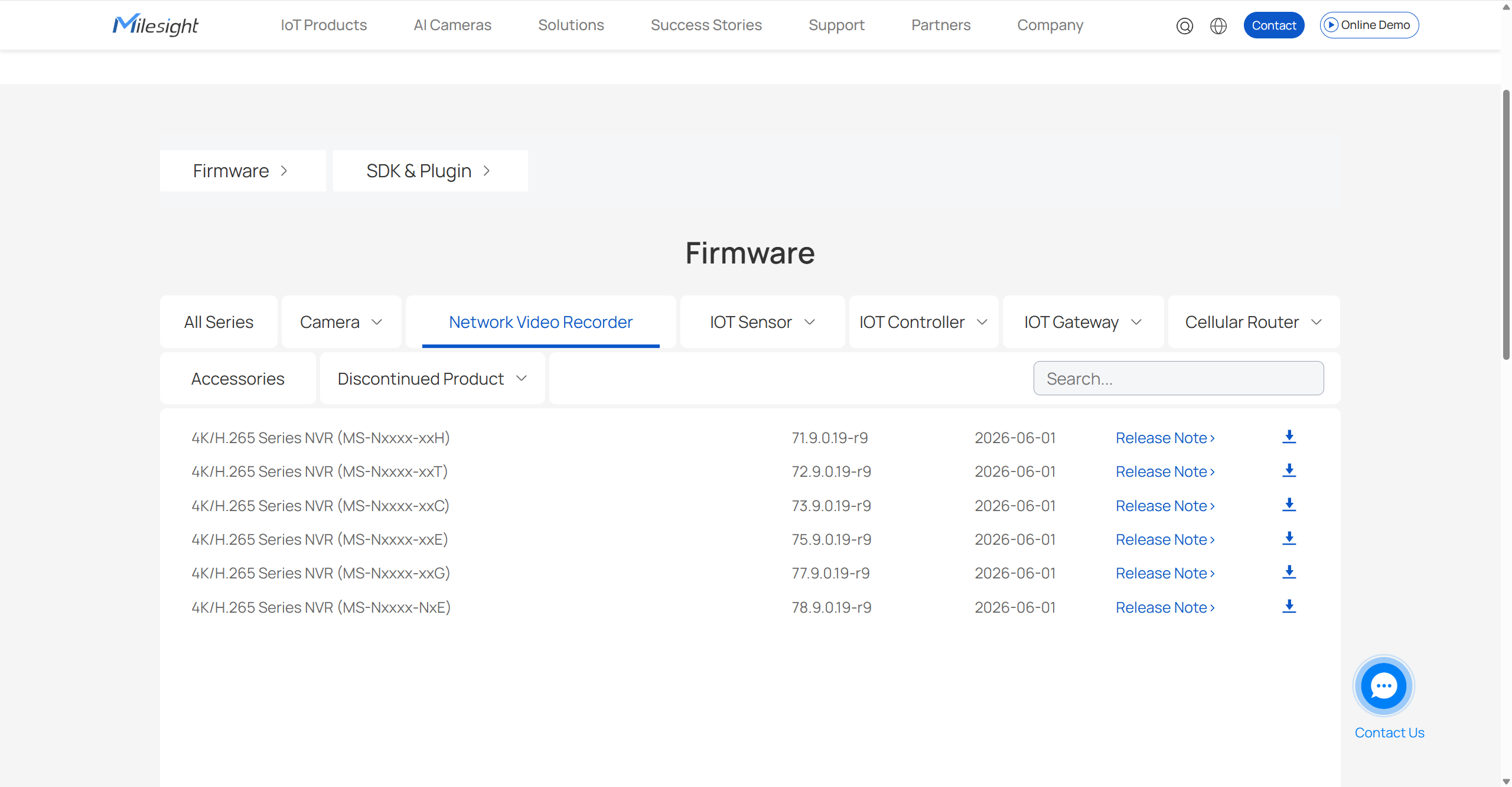Screen dimensions: 1512x787
Task: Download firmware for MS-Nxxxx-xxE NVR
Action: 1289,538
